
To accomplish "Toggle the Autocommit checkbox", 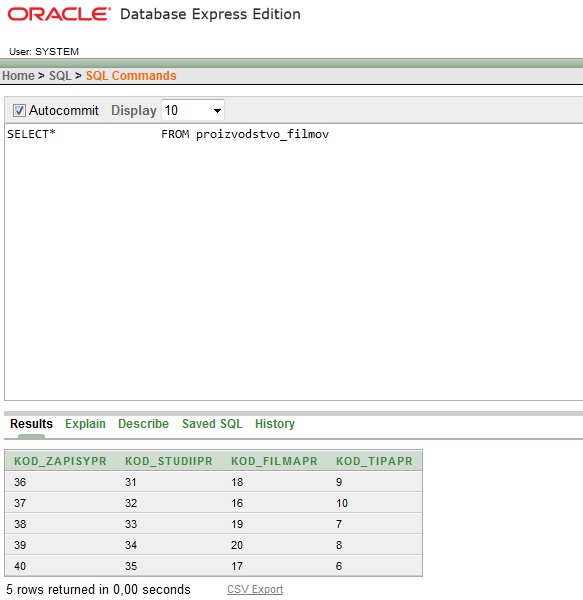I will (x=19, y=111).
